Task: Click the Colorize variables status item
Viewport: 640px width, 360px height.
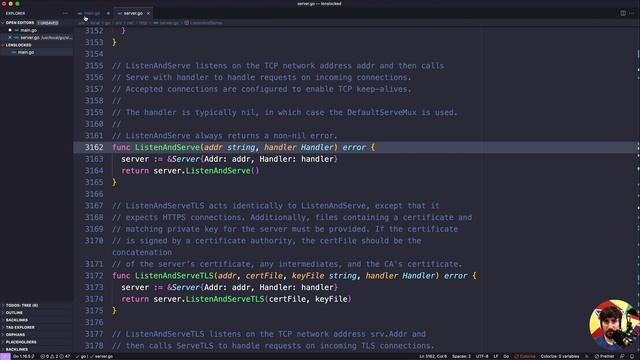Action: 560,356
